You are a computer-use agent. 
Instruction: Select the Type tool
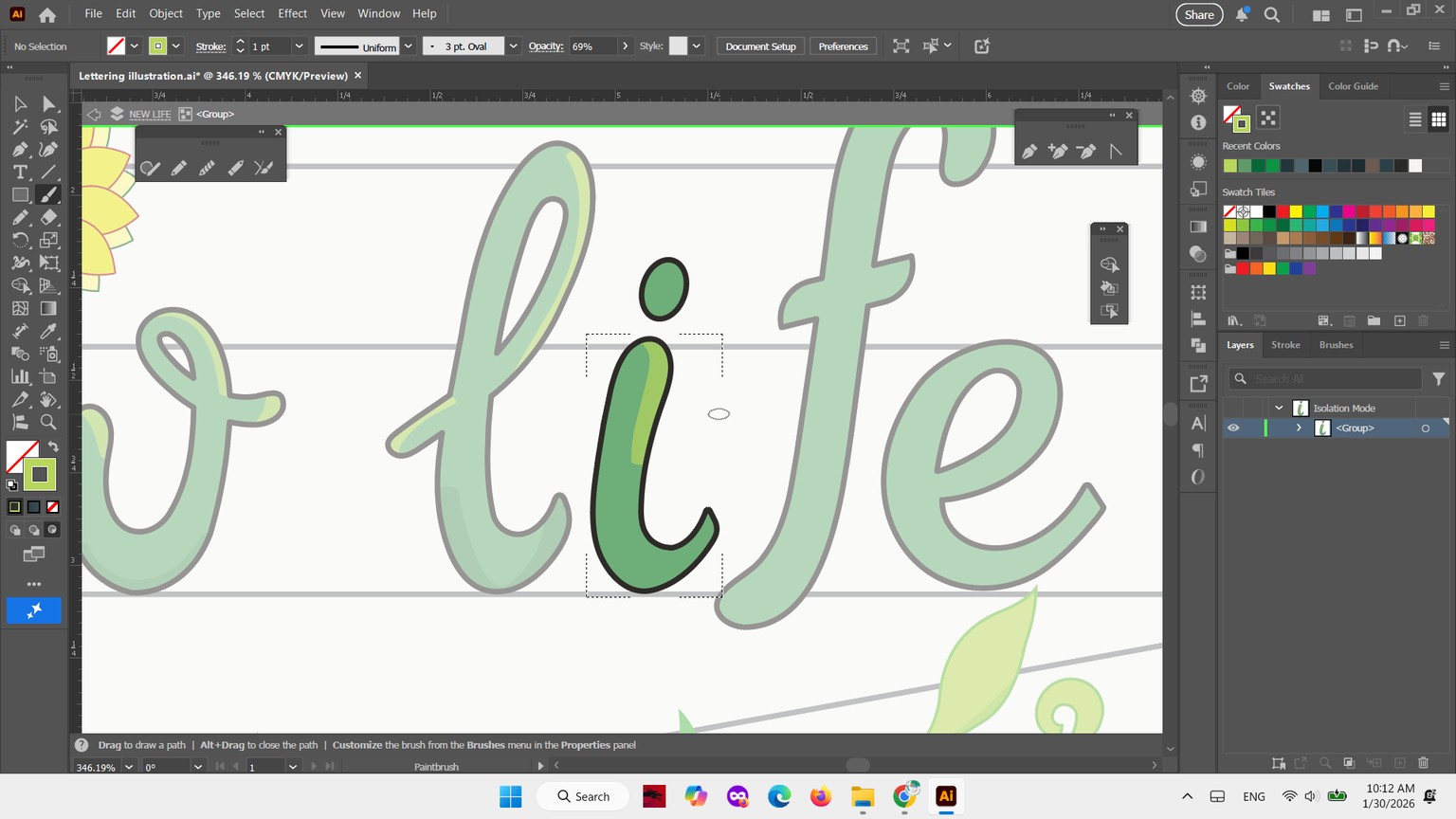click(x=20, y=172)
